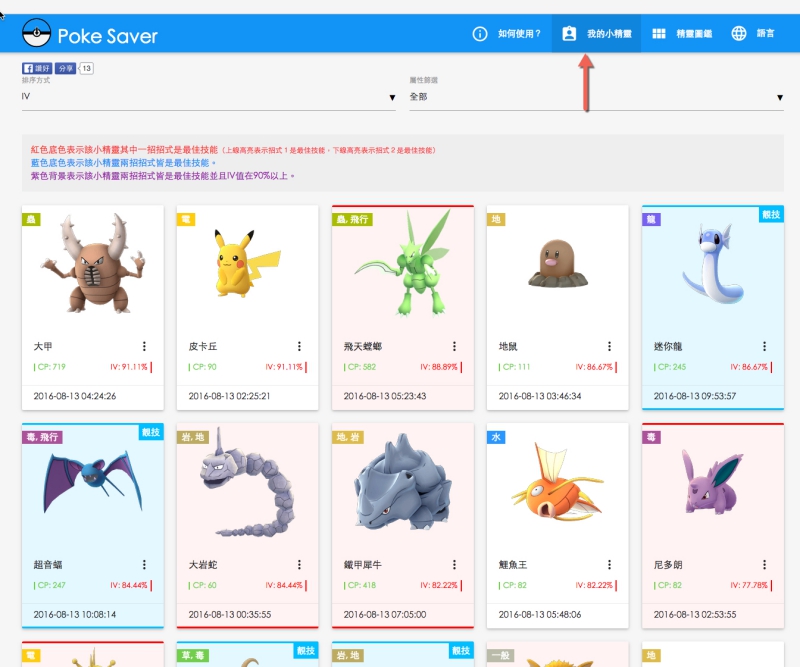The width and height of the screenshot is (800, 667).
Task: Click the globe language icon
Action: point(739,34)
